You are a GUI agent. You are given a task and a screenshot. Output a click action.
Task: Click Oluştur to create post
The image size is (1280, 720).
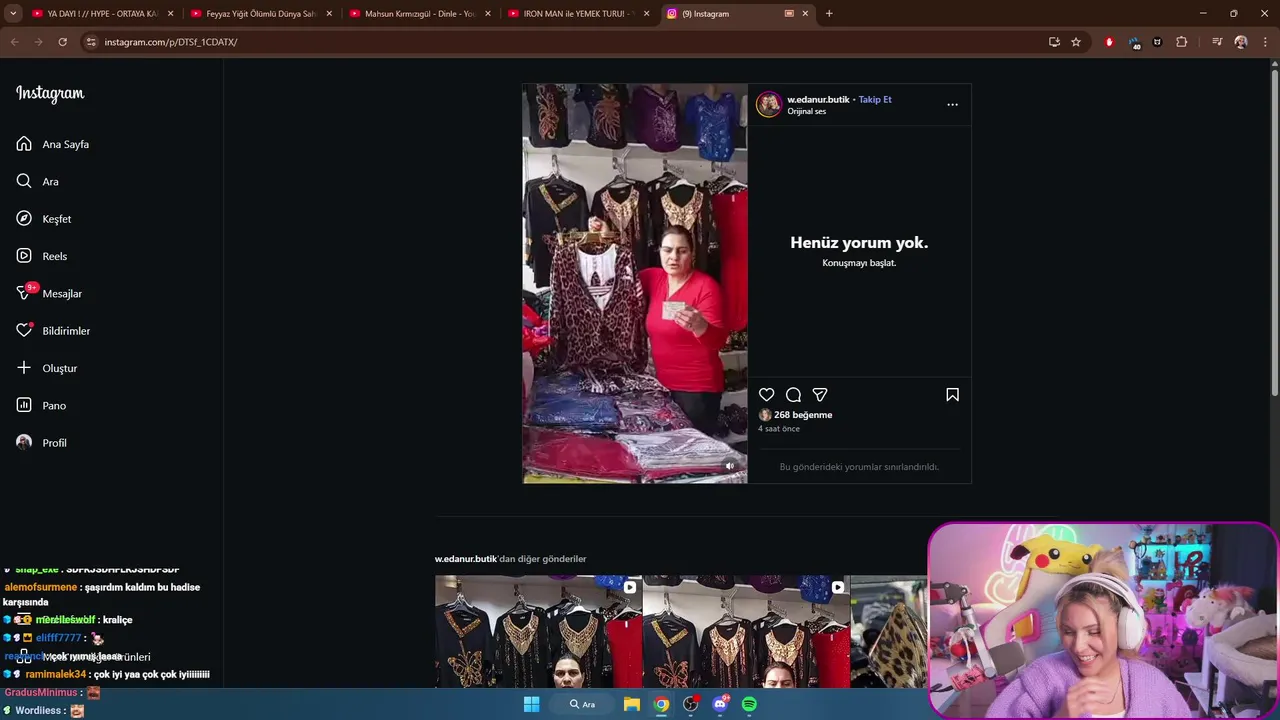(47, 368)
